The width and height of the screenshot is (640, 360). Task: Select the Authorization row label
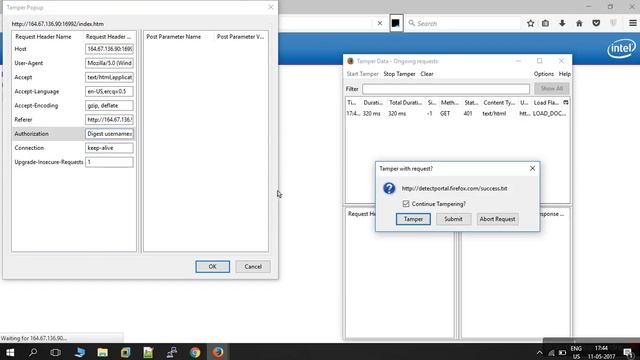31,133
